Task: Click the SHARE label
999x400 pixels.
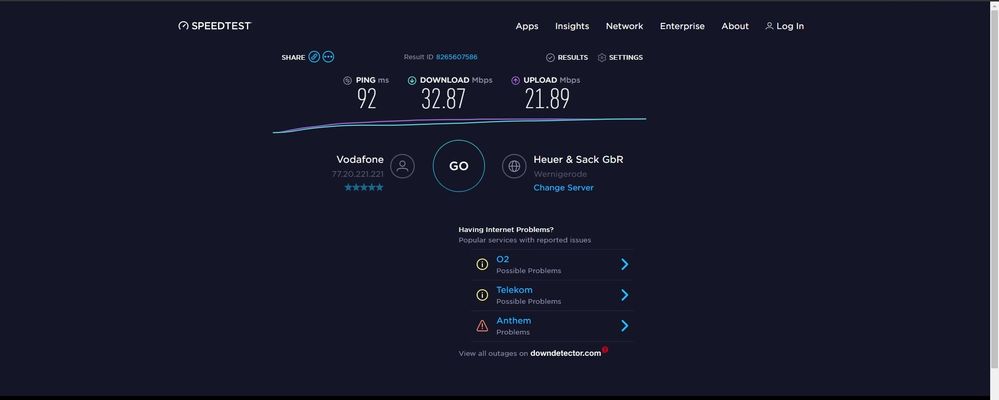Action: (x=293, y=57)
